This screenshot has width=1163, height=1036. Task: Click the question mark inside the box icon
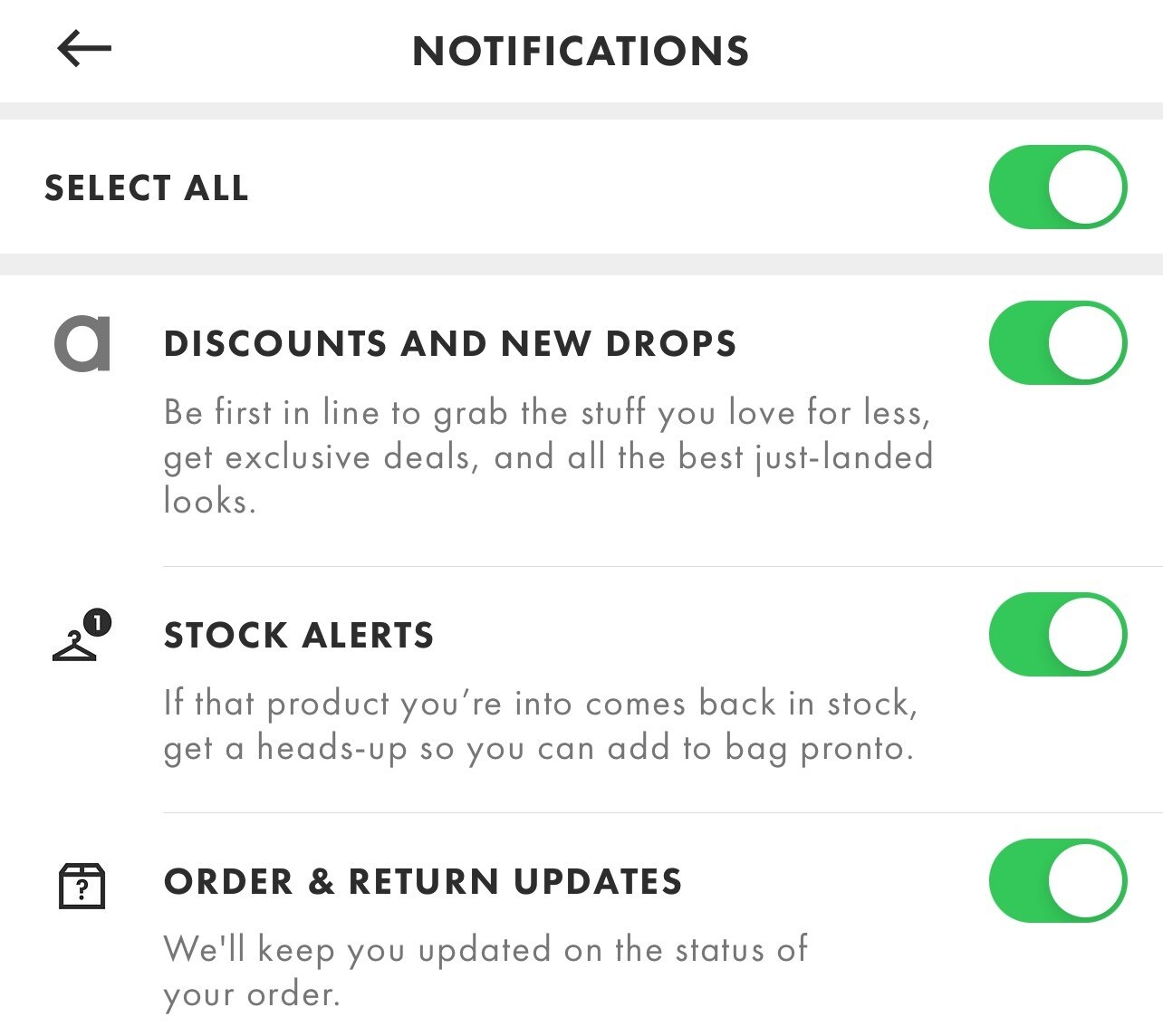click(82, 890)
